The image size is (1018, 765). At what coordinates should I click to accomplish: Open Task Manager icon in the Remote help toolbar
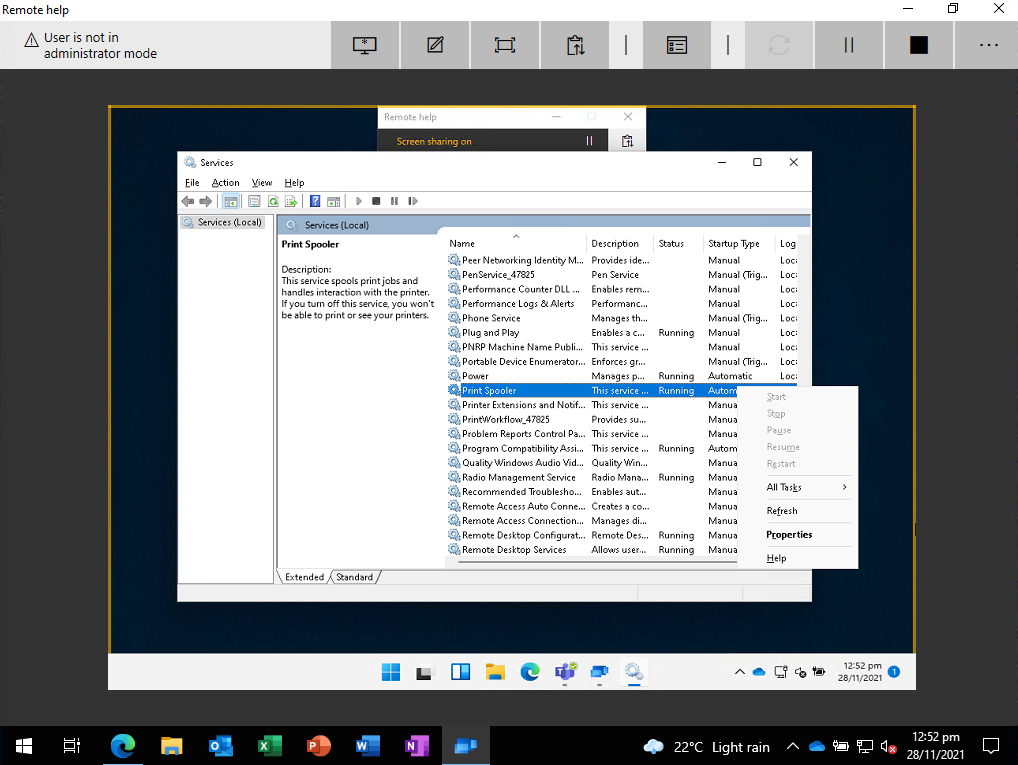[x=677, y=45]
